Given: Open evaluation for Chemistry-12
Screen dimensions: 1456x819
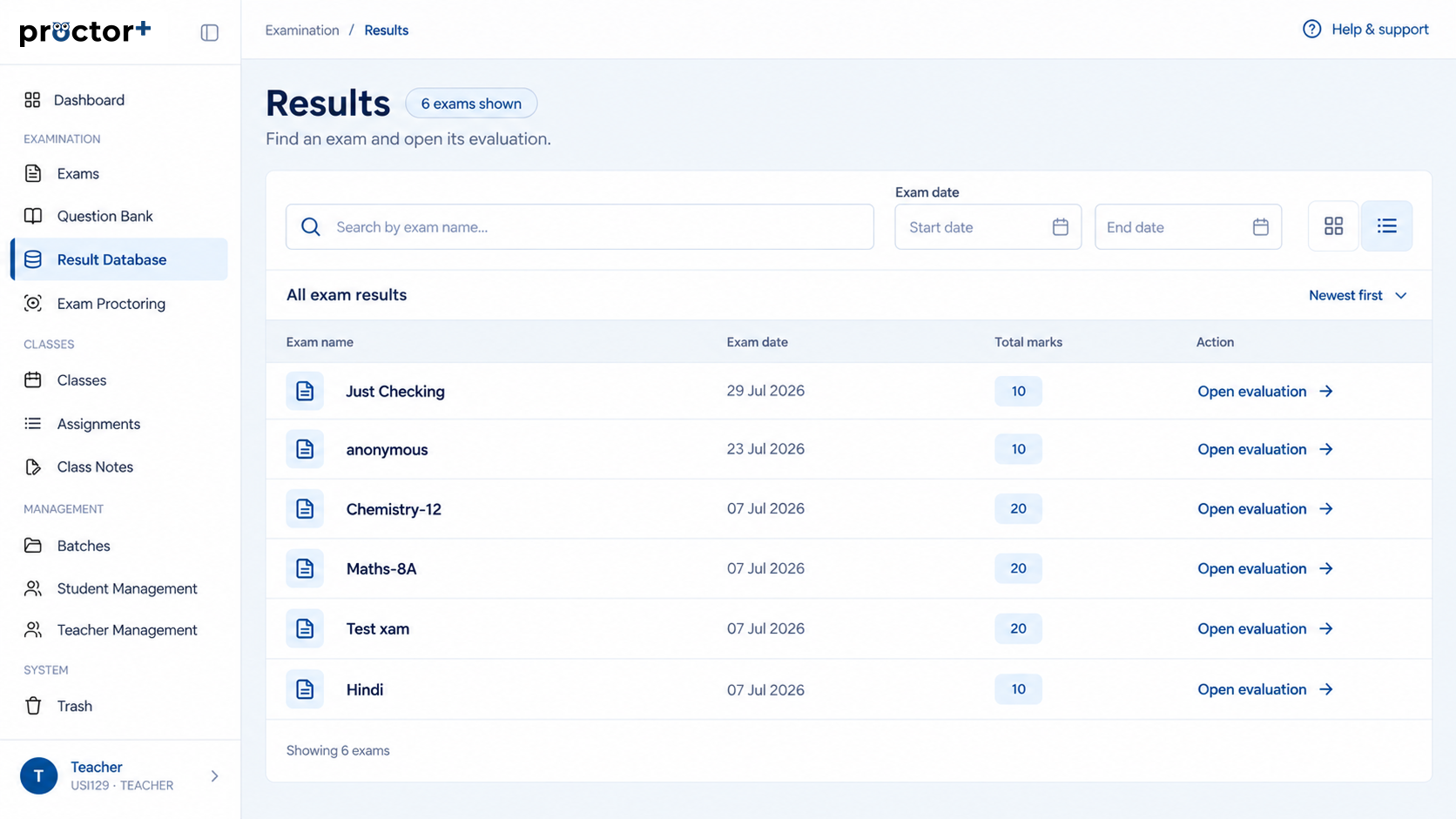Looking at the screenshot, I should click(x=1265, y=508).
